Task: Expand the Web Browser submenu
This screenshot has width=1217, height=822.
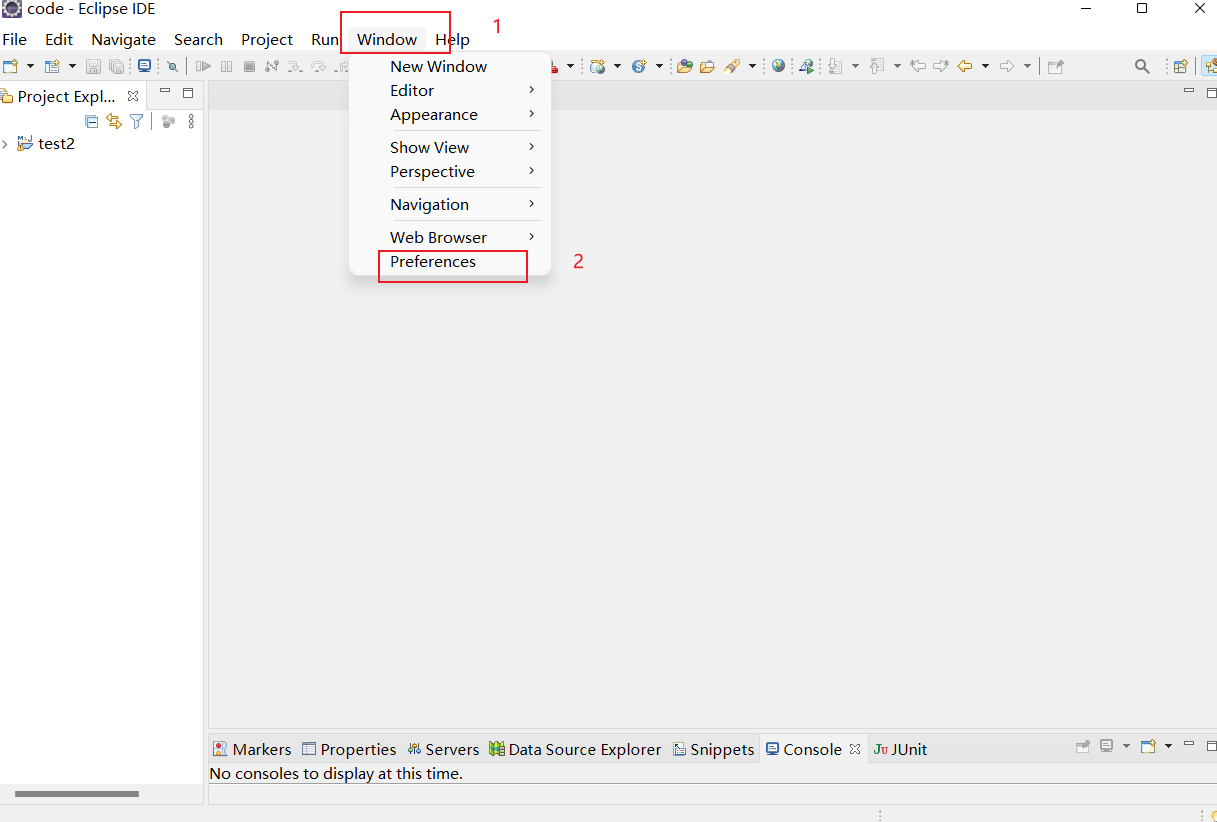Action: pos(449,237)
